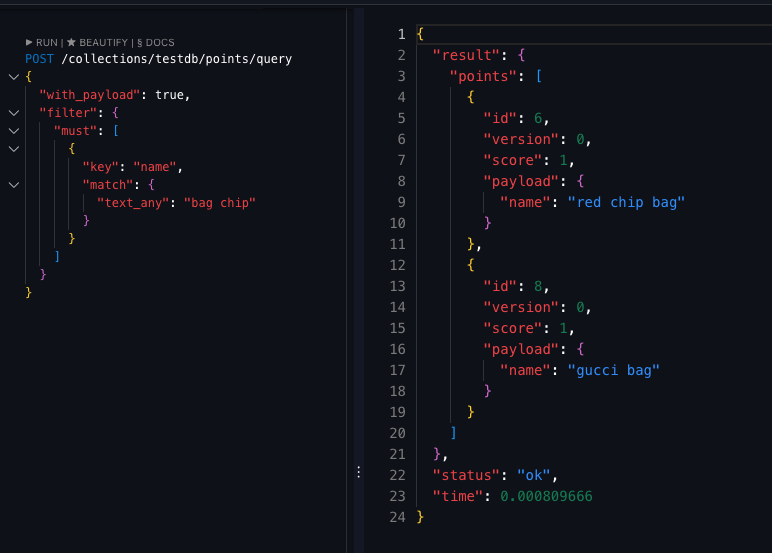Fold the object inside the must array
The width and height of the screenshot is (772, 553).
click(13, 149)
